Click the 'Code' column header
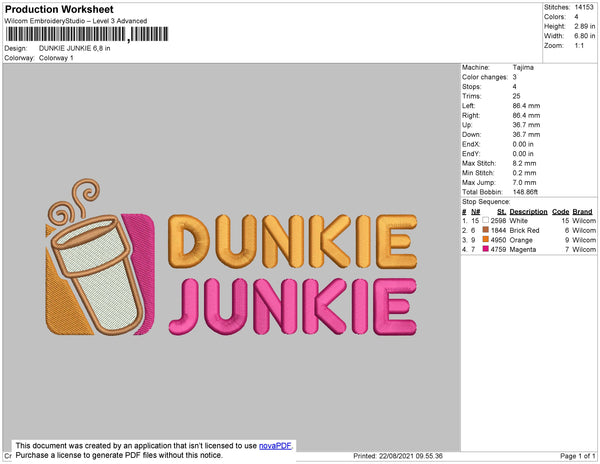600x464 pixels. 561,212
